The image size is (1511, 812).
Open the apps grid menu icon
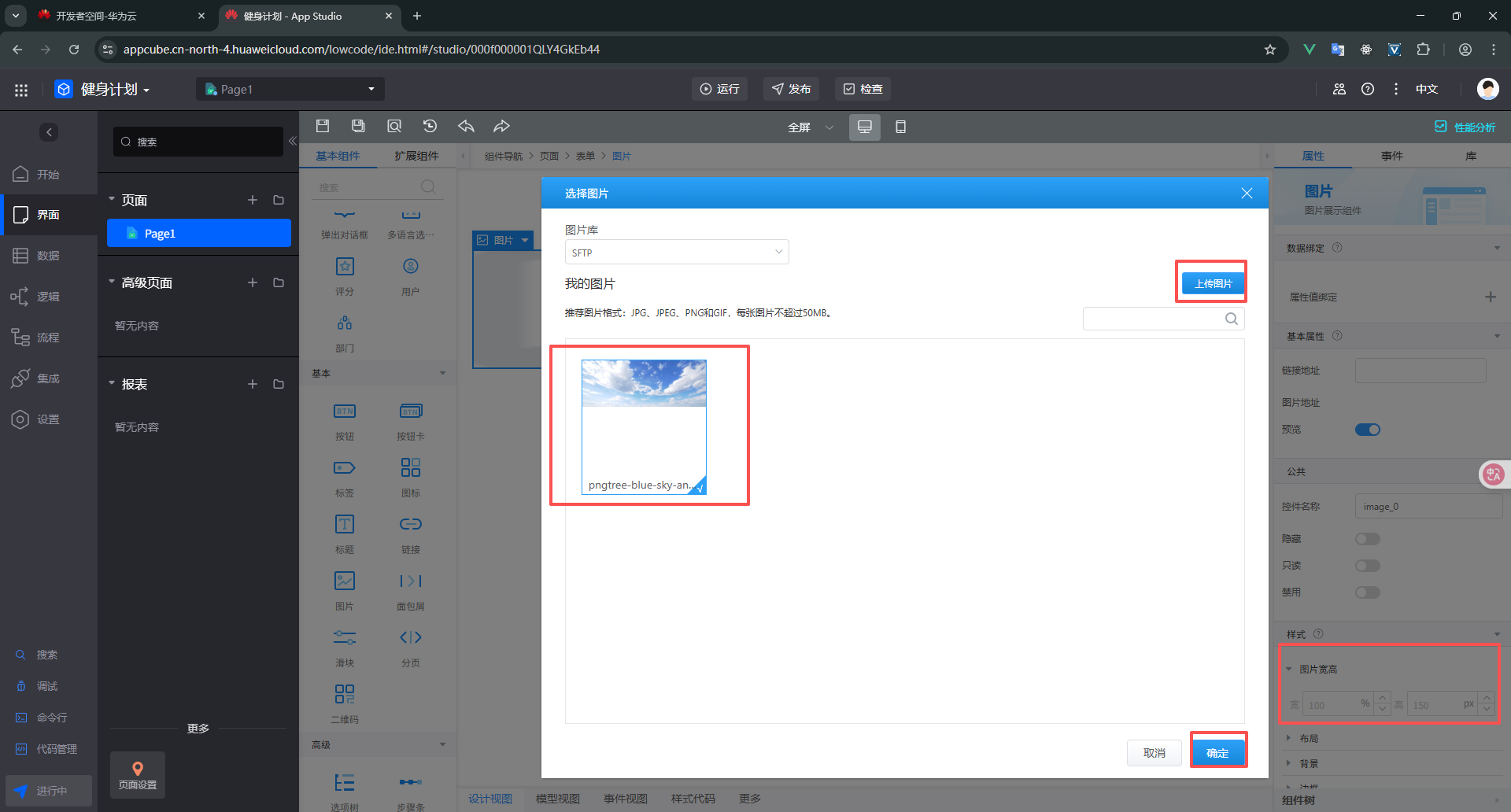(21, 90)
